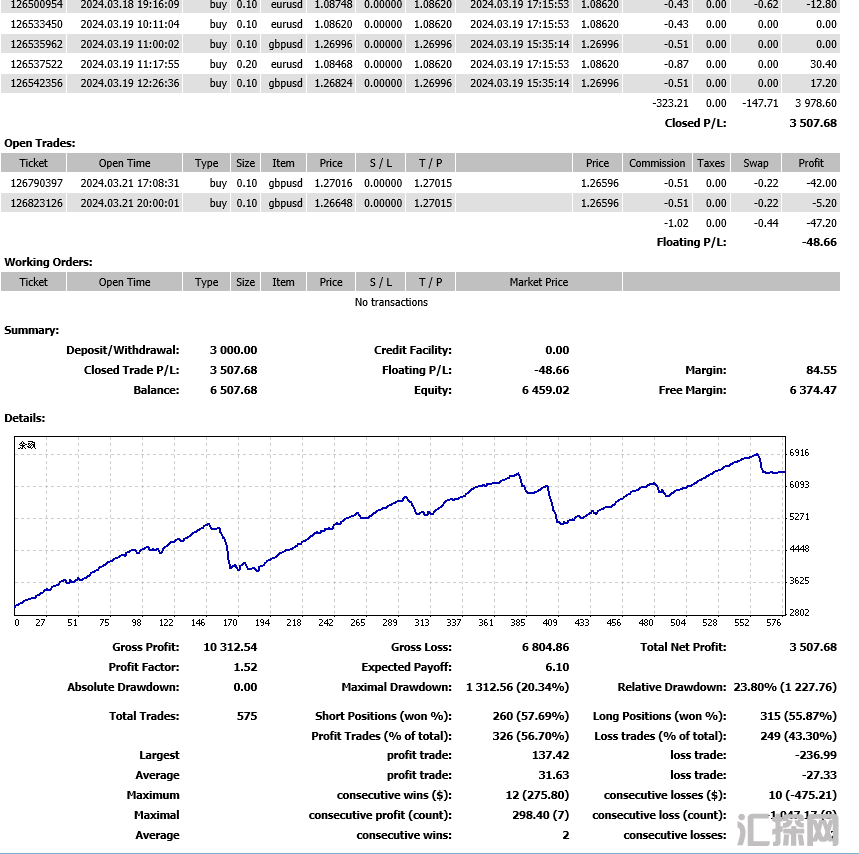Screen dimensions: 859x854
Task: Click closed trade ticket 126537522
Action: 37,64
